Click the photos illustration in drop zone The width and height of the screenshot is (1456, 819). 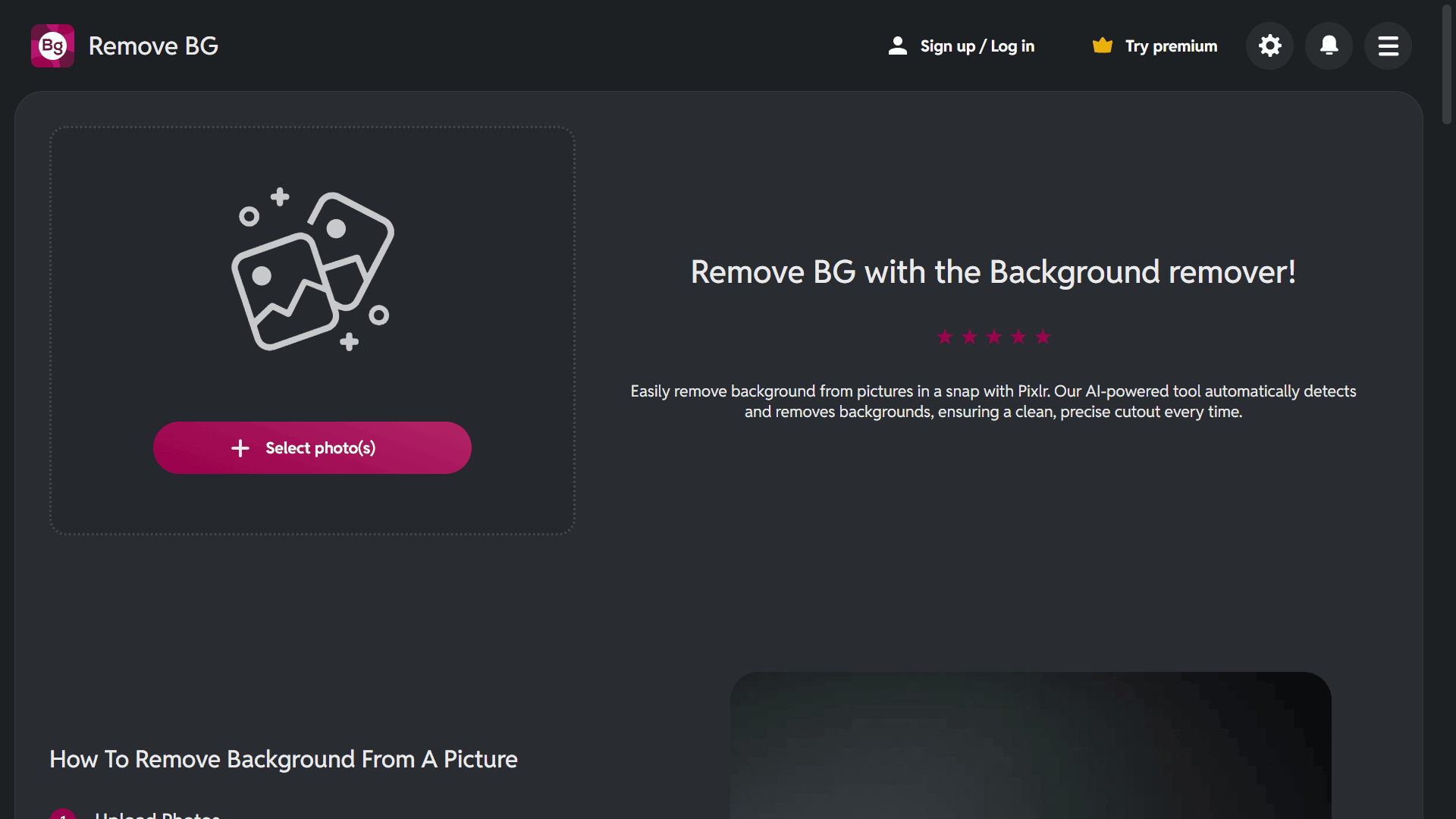point(312,269)
